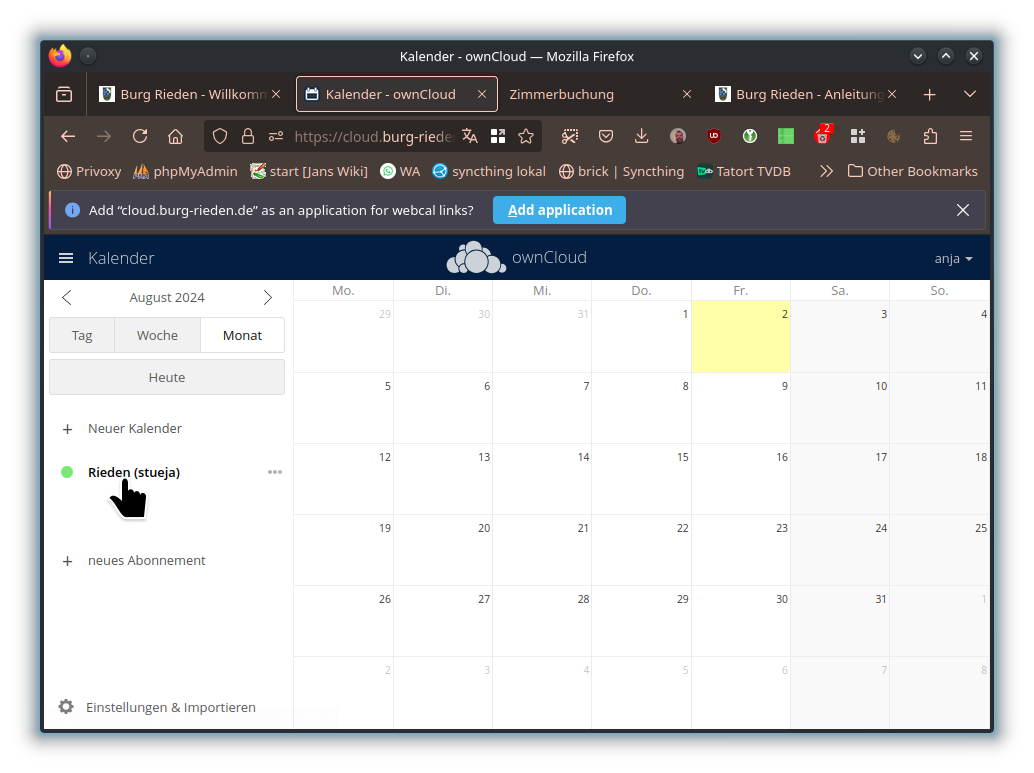Viewport: 1034px width, 773px height.
Task: Open Einstellungen & Importieren settings gear
Action: [66, 707]
